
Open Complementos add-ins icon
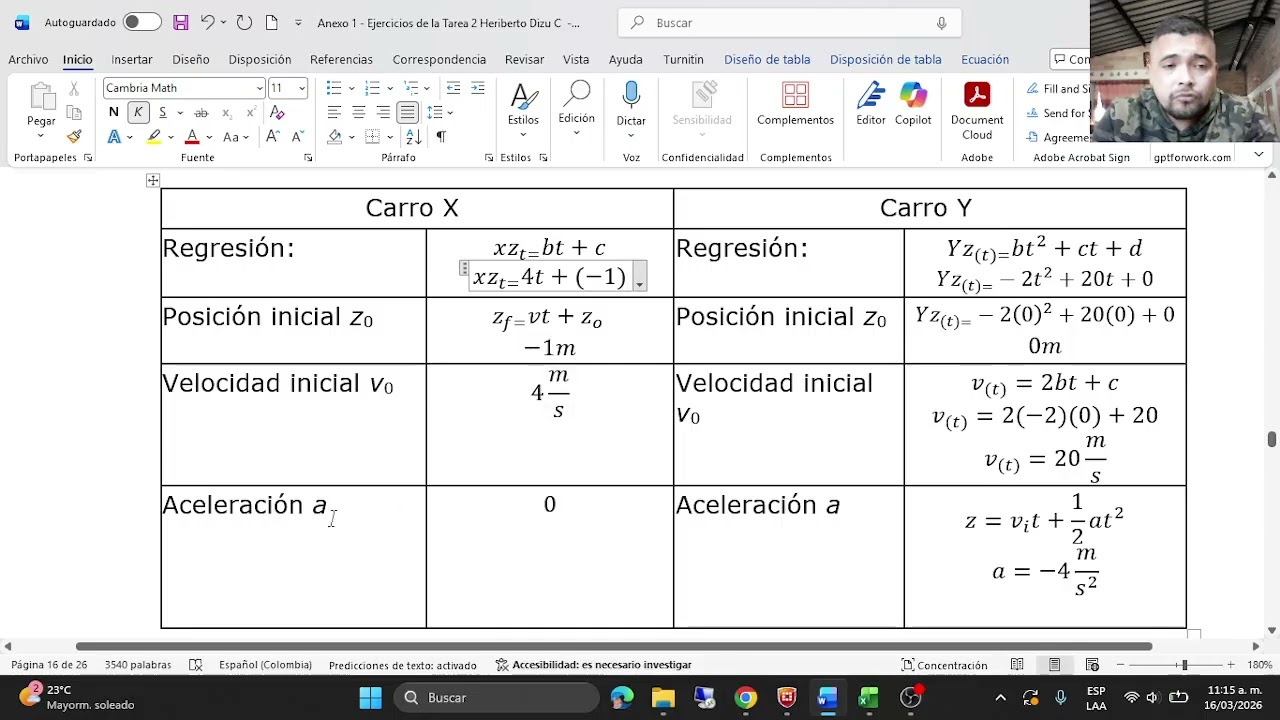795,96
